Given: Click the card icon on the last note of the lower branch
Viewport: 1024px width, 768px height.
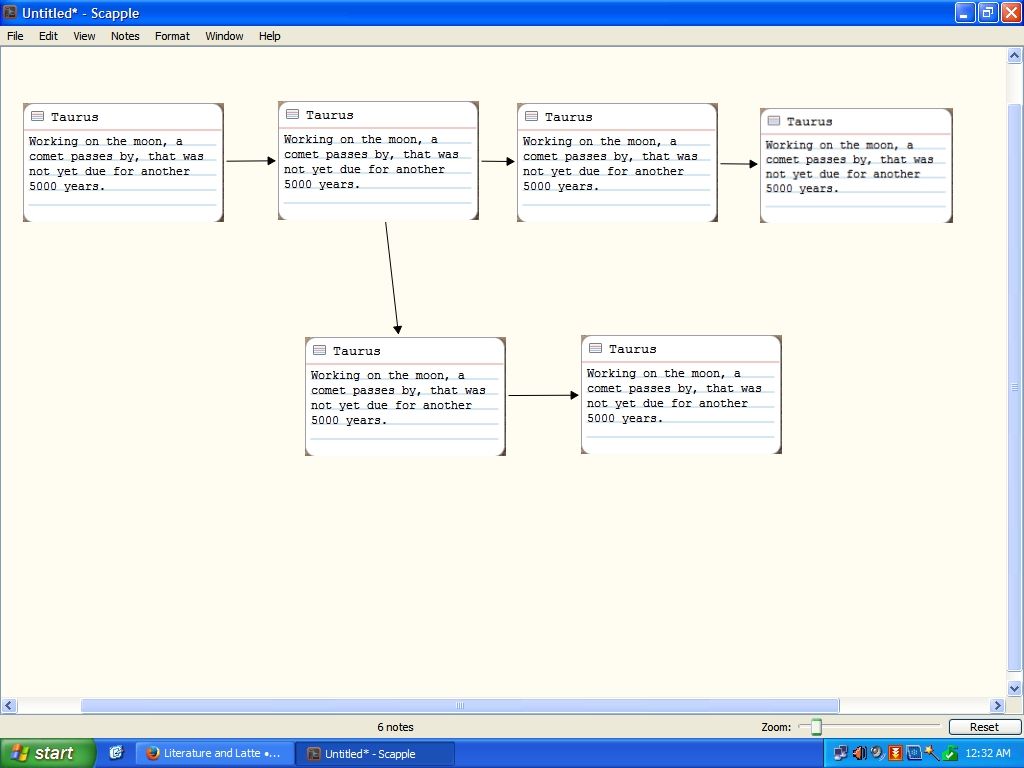Looking at the screenshot, I should pyautogui.click(x=595, y=349).
